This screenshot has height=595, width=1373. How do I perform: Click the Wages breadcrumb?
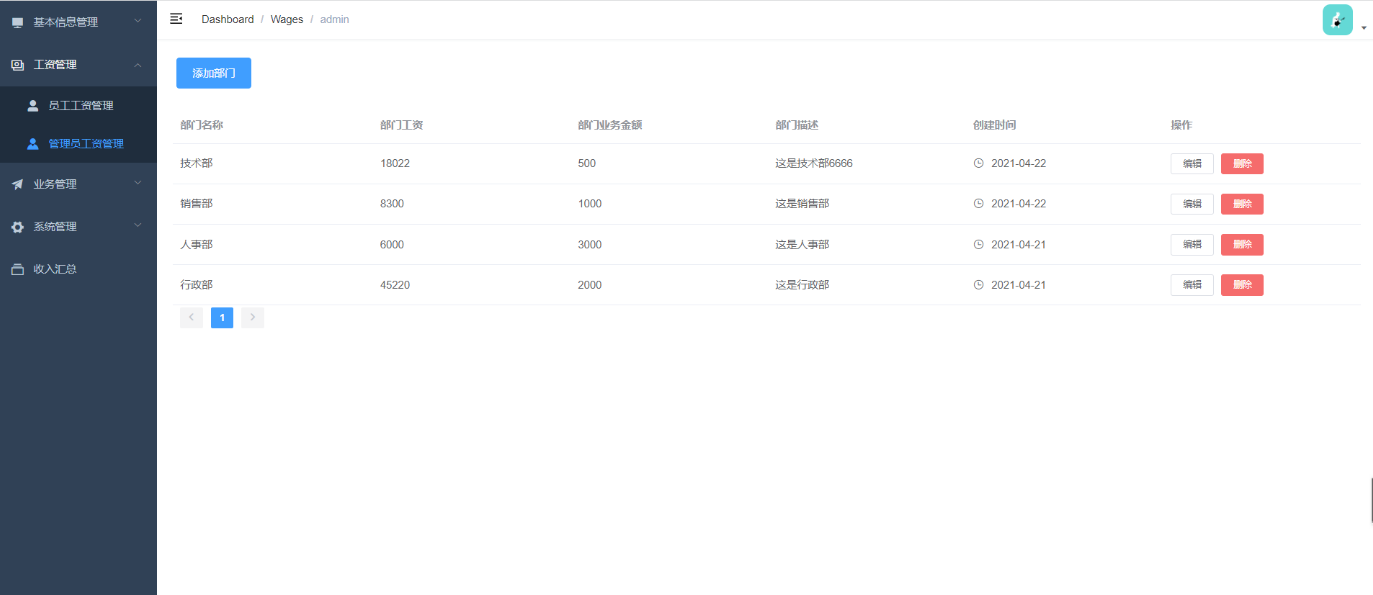(x=287, y=19)
